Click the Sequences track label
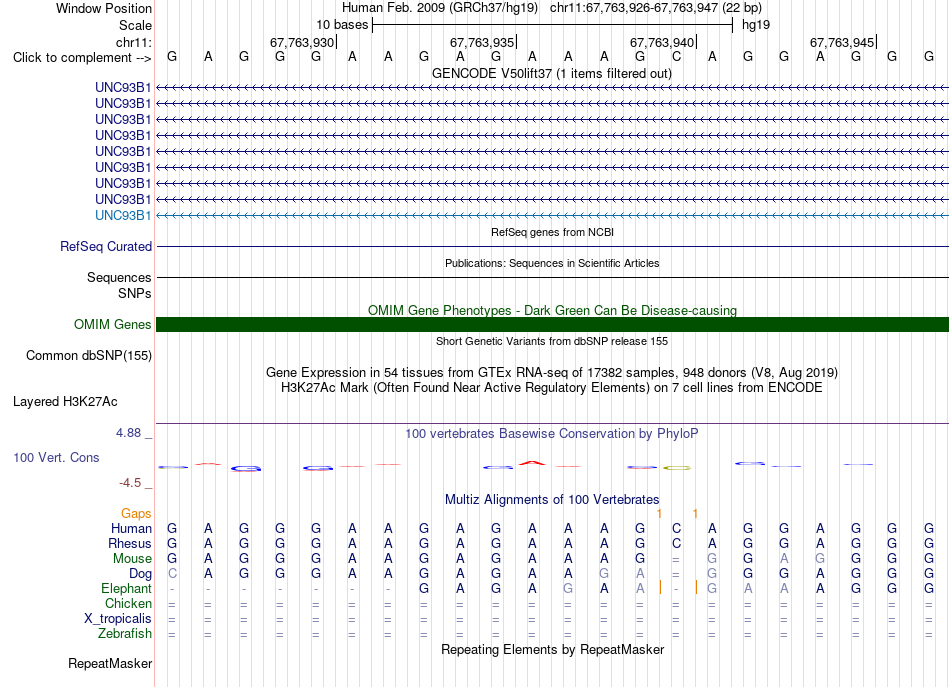Image resolution: width=950 pixels, height=687 pixels. point(119,277)
